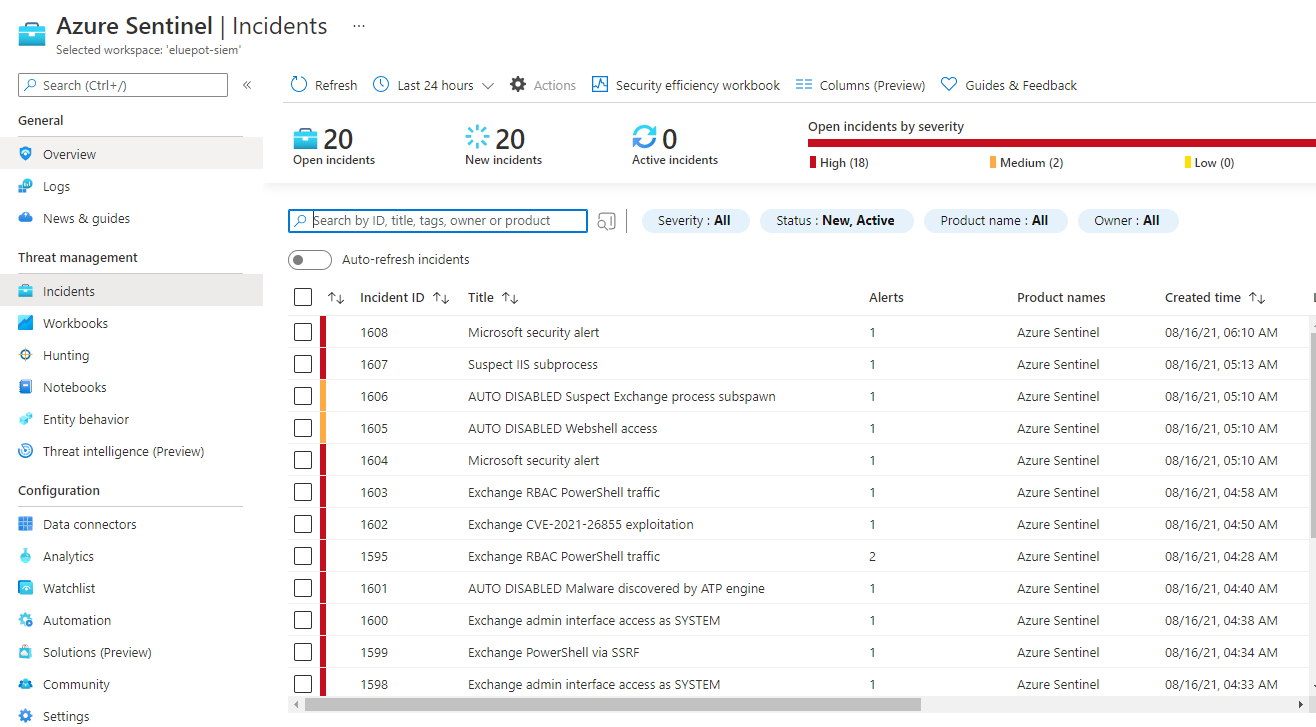Viewport: 1316px width, 727px height.
Task: Toggle Auto-refresh incidents switch
Action: click(310, 260)
